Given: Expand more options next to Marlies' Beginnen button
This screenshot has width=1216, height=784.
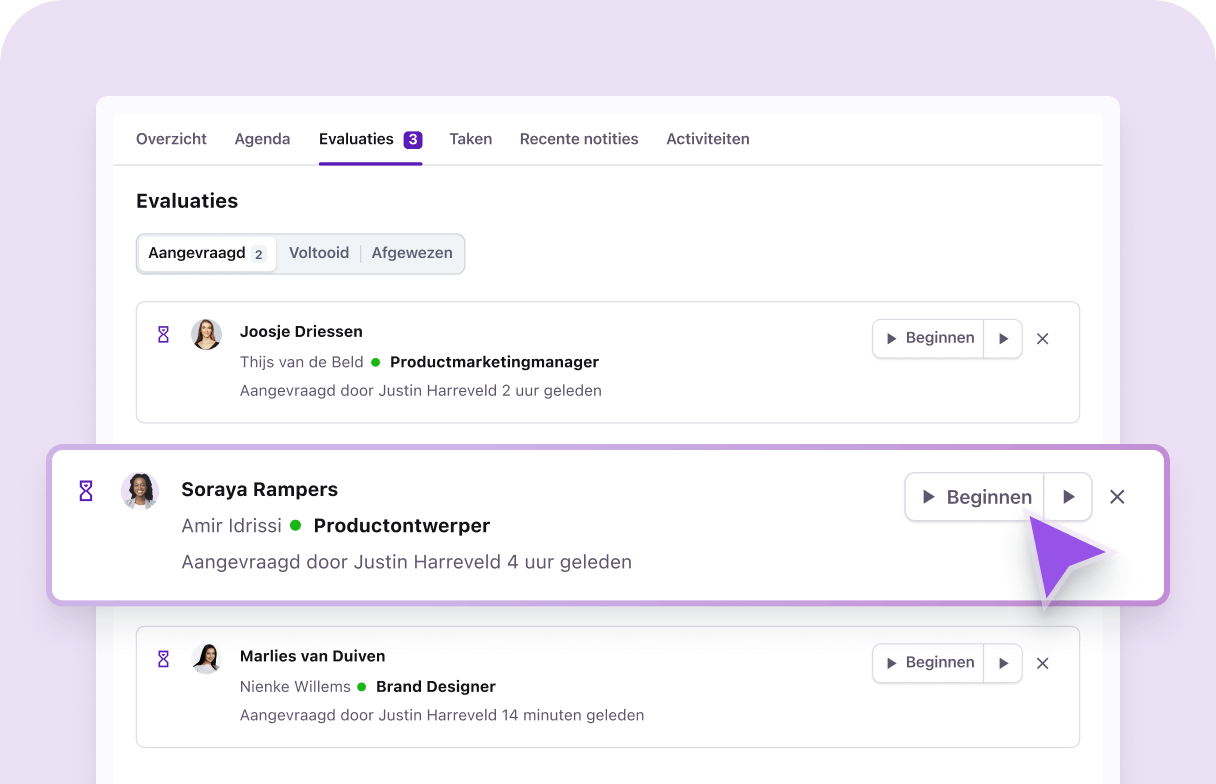Looking at the screenshot, I should click(x=1003, y=662).
